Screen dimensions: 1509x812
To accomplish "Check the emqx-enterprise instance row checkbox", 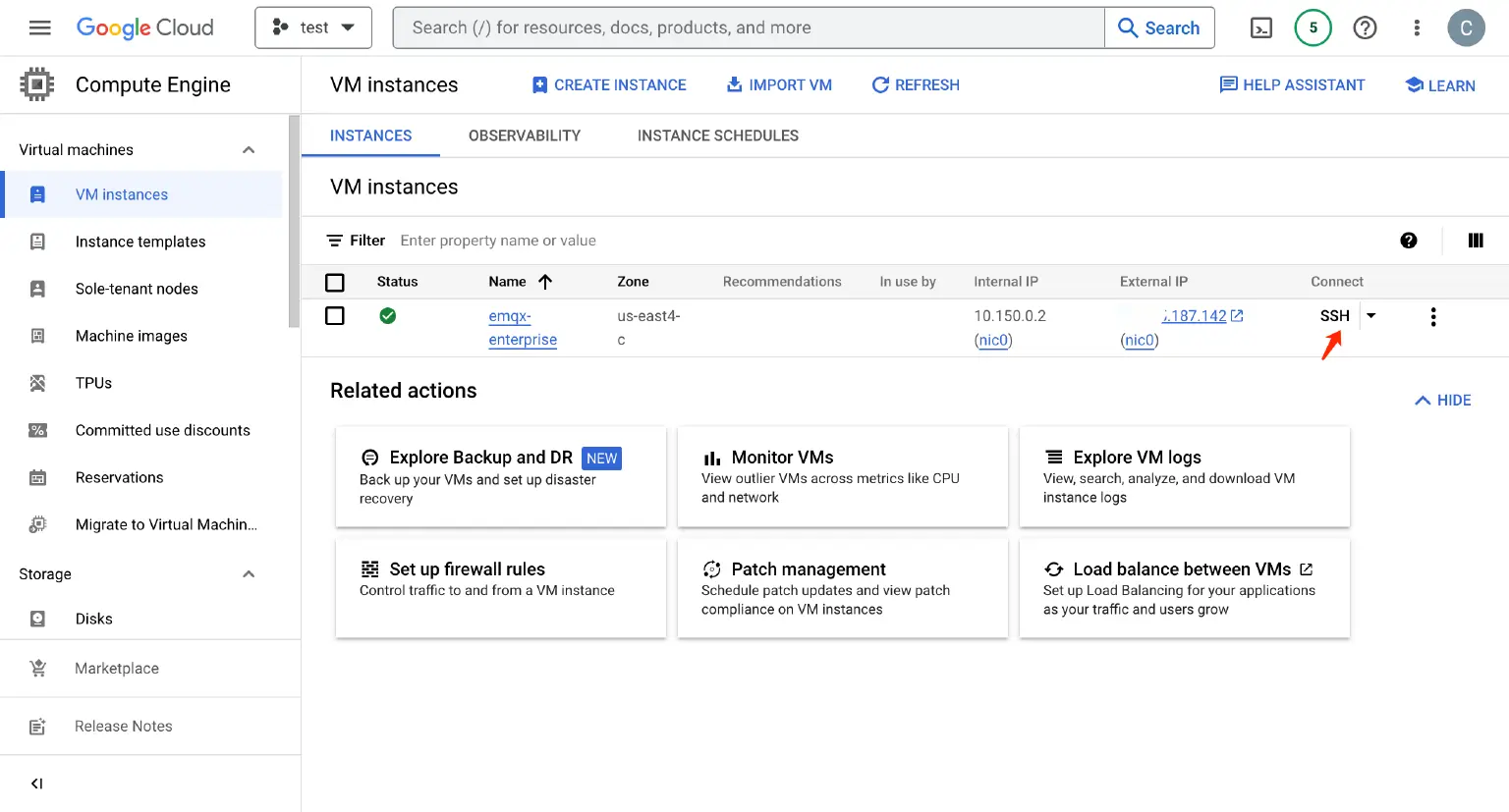I will tap(335, 316).
